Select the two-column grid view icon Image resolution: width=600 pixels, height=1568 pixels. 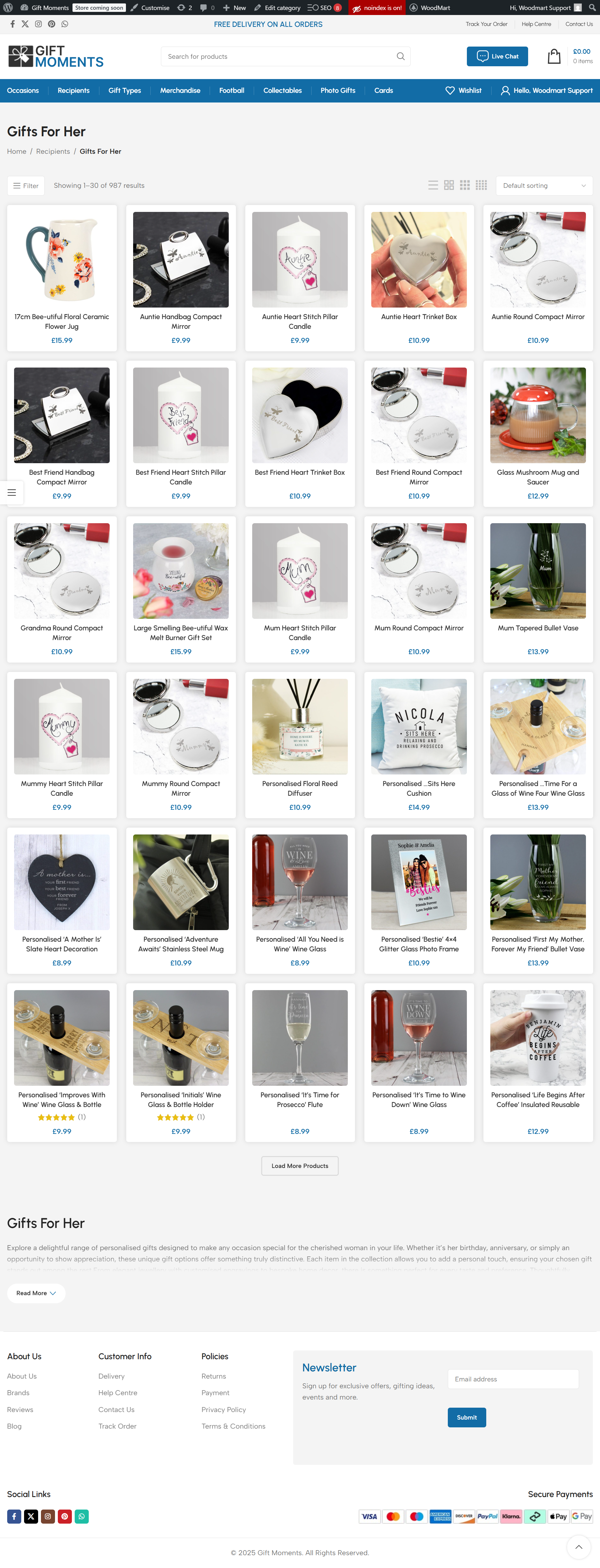click(449, 186)
